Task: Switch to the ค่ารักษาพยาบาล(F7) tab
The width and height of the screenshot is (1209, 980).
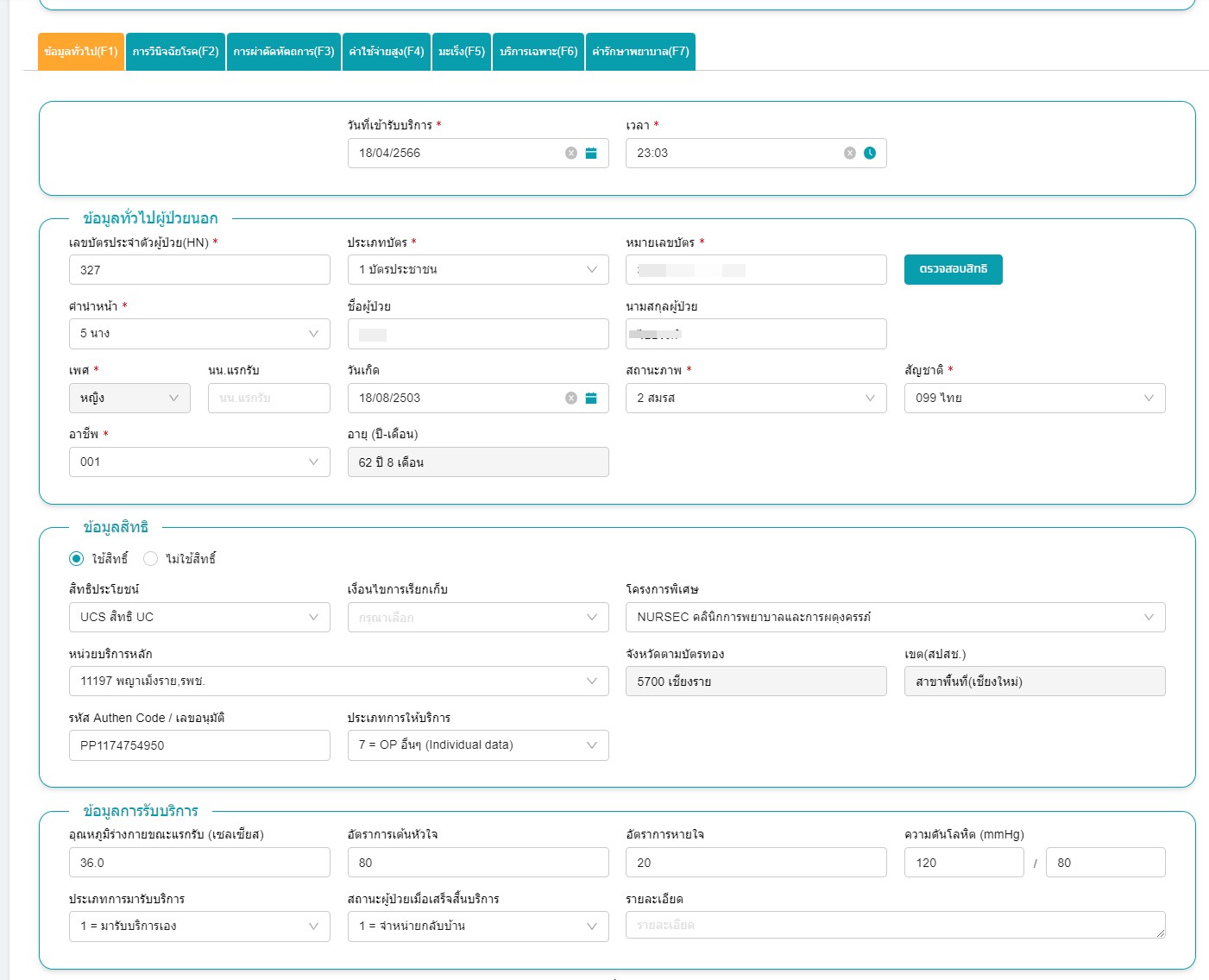Action: pos(641,51)
